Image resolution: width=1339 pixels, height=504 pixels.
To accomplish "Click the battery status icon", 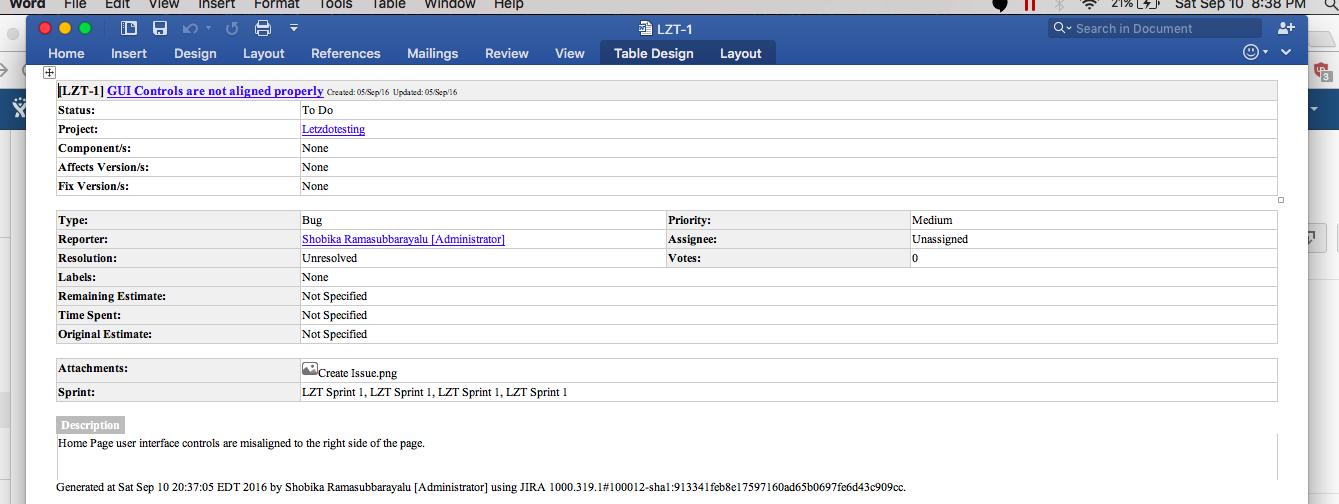I will coord(1149,5).
